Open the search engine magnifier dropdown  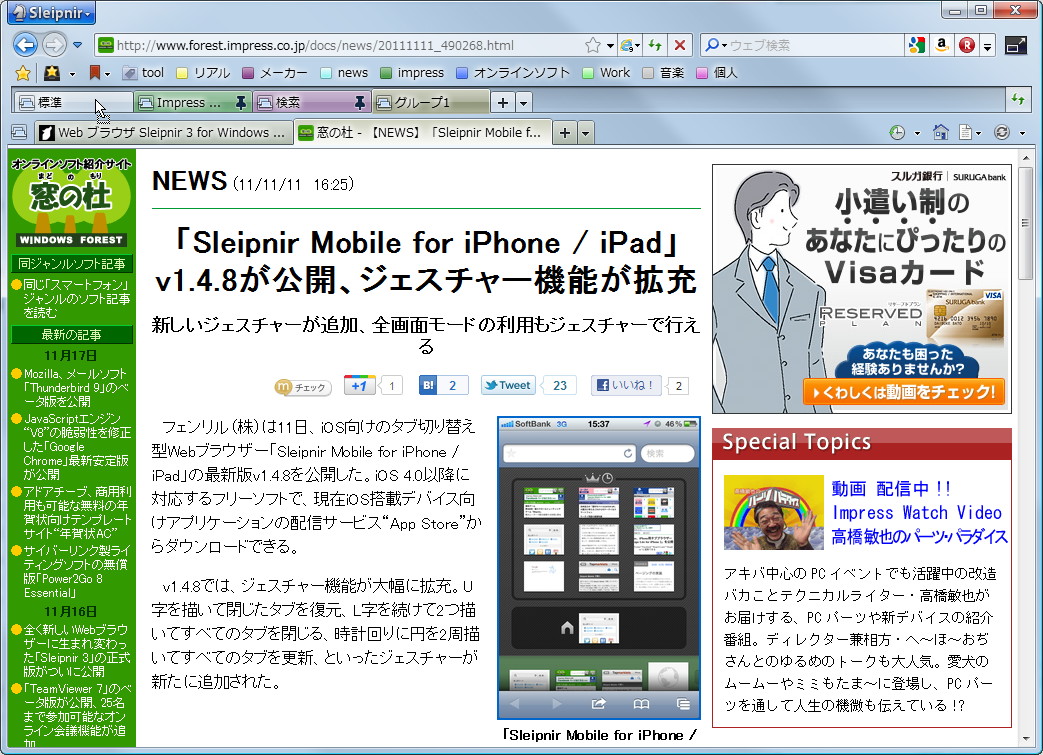coord(716,45)
